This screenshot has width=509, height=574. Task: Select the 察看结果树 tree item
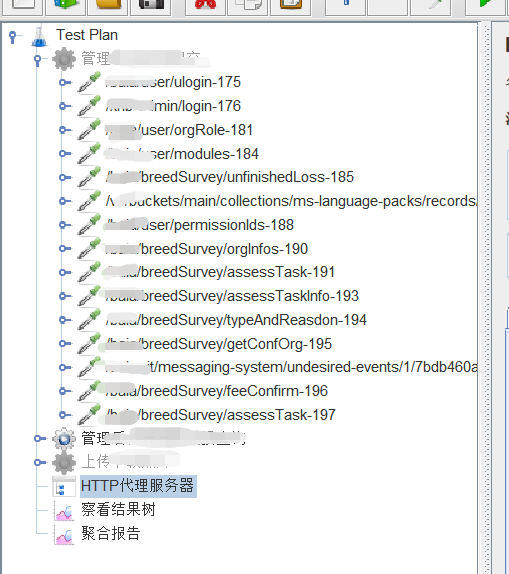118,510
